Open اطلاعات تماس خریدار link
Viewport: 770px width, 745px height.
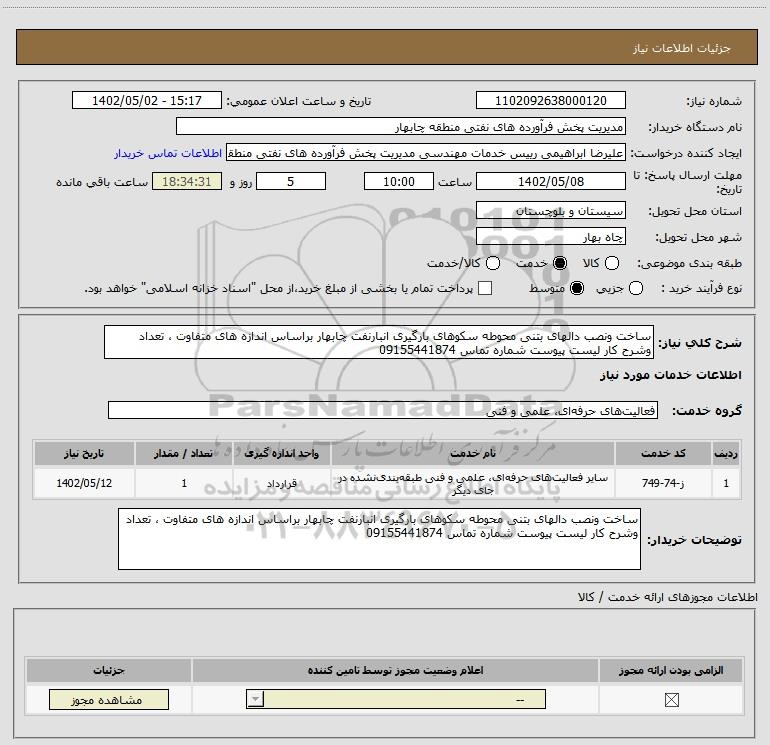tap(168, 154)
